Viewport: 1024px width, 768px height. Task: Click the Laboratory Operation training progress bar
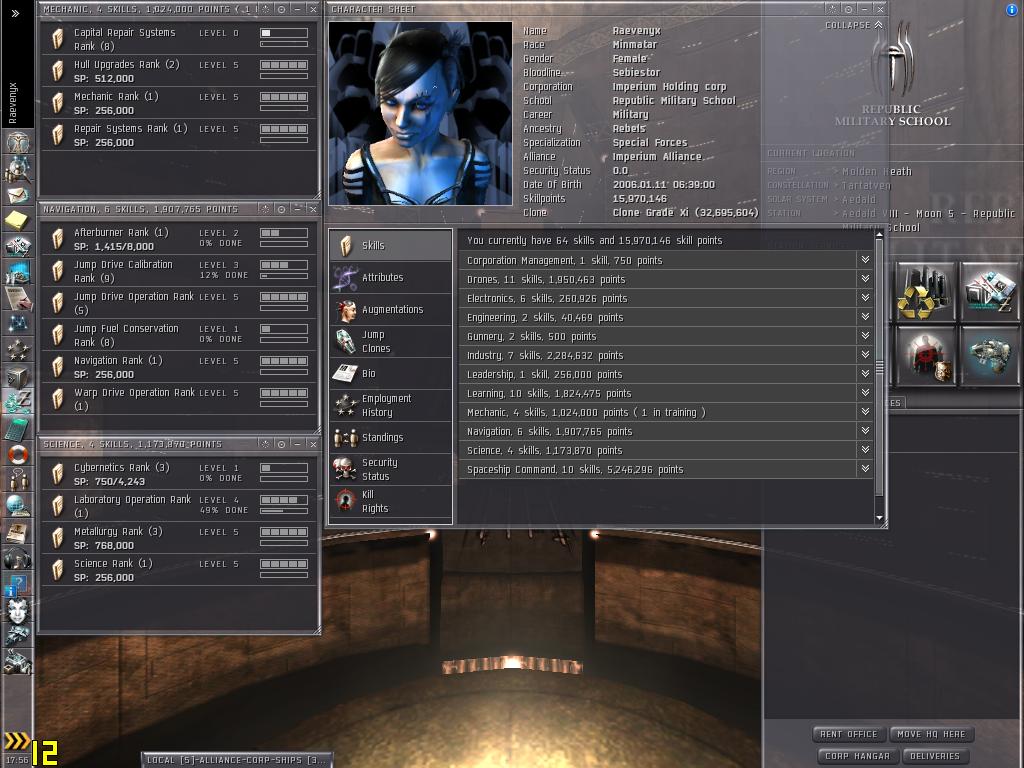tap(283, 511)
